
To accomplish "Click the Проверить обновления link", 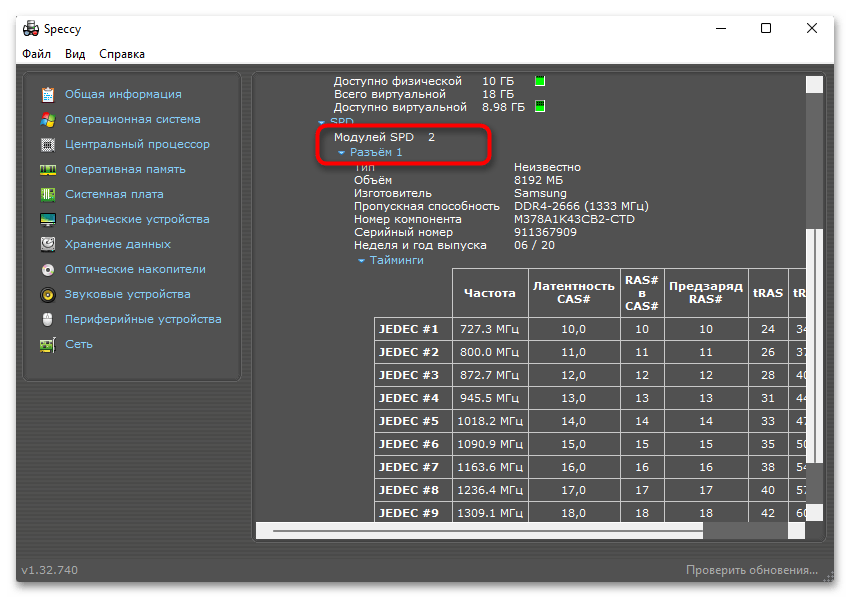I will 751,570.
